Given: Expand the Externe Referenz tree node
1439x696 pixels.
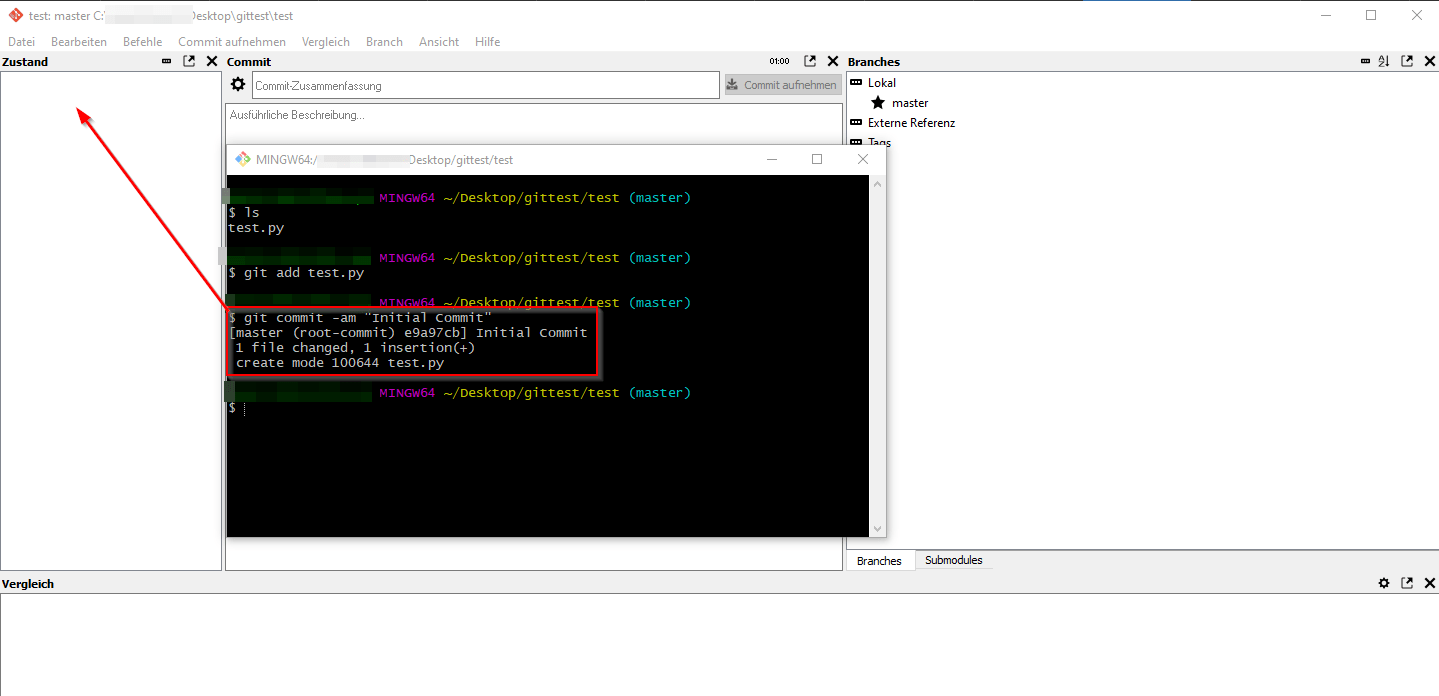Looking at the screenshot, I should tap(856, 123).
